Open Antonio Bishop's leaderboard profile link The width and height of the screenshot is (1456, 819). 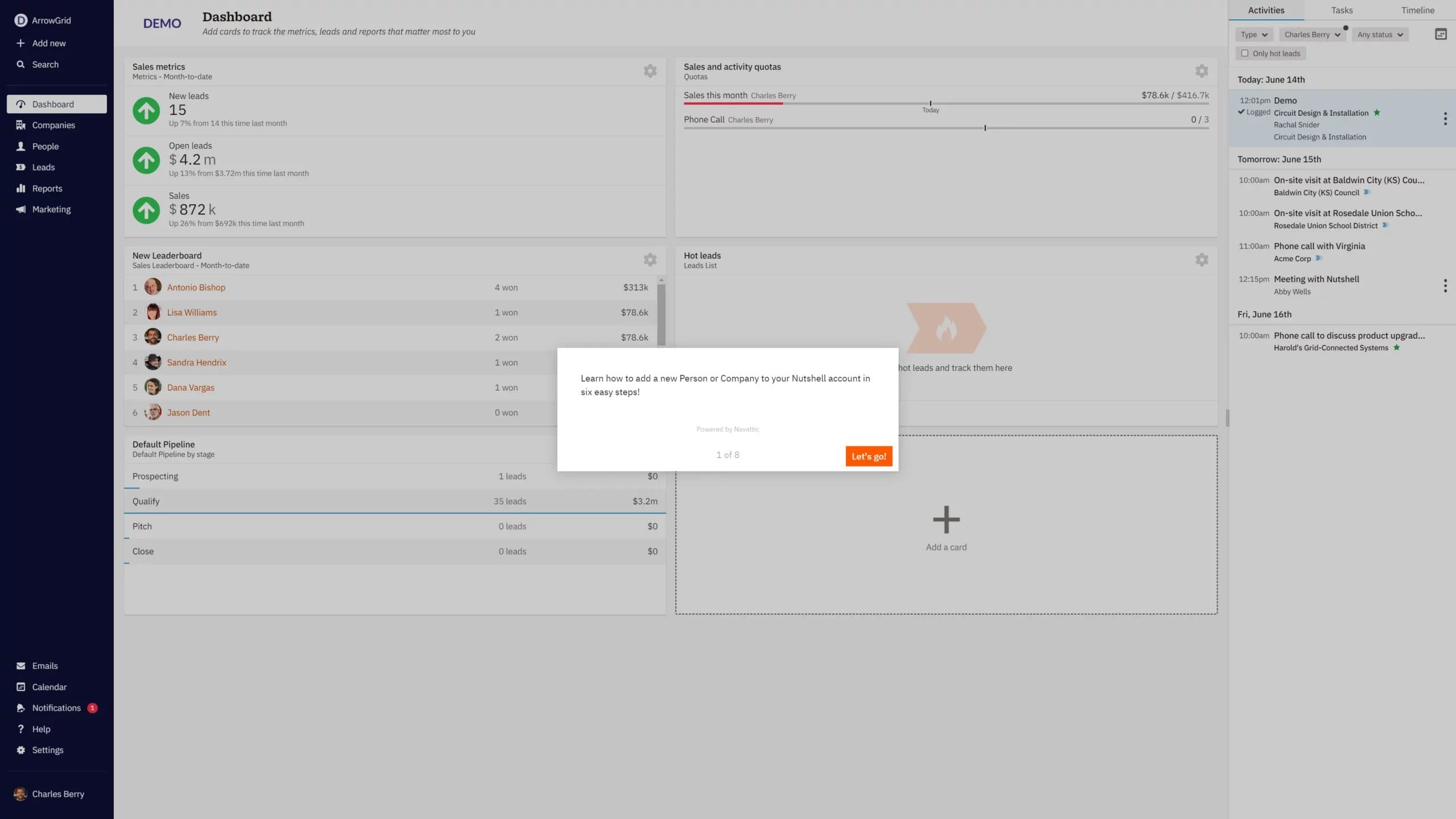[196, 287]
